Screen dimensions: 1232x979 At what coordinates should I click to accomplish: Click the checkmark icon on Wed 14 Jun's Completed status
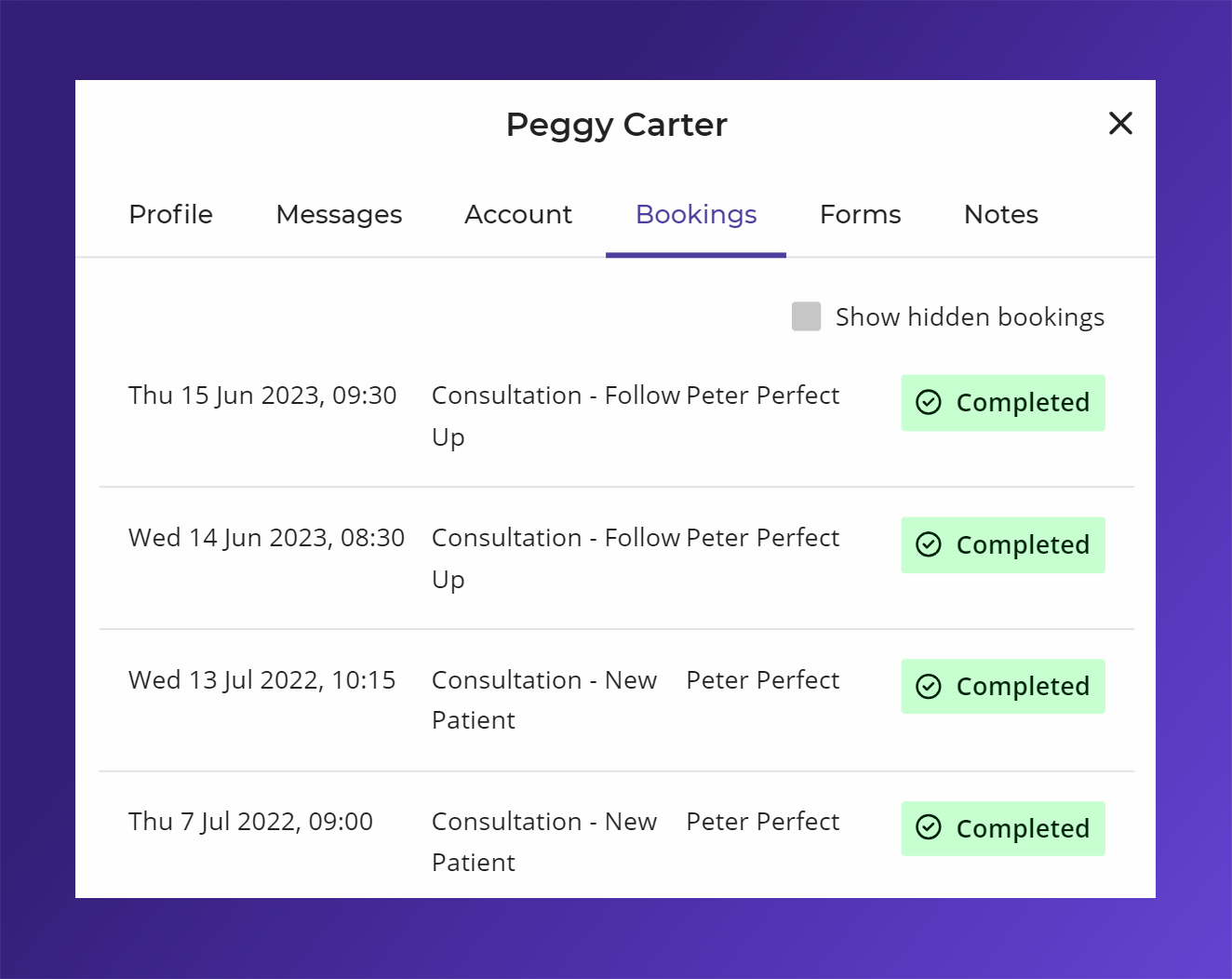930,544
